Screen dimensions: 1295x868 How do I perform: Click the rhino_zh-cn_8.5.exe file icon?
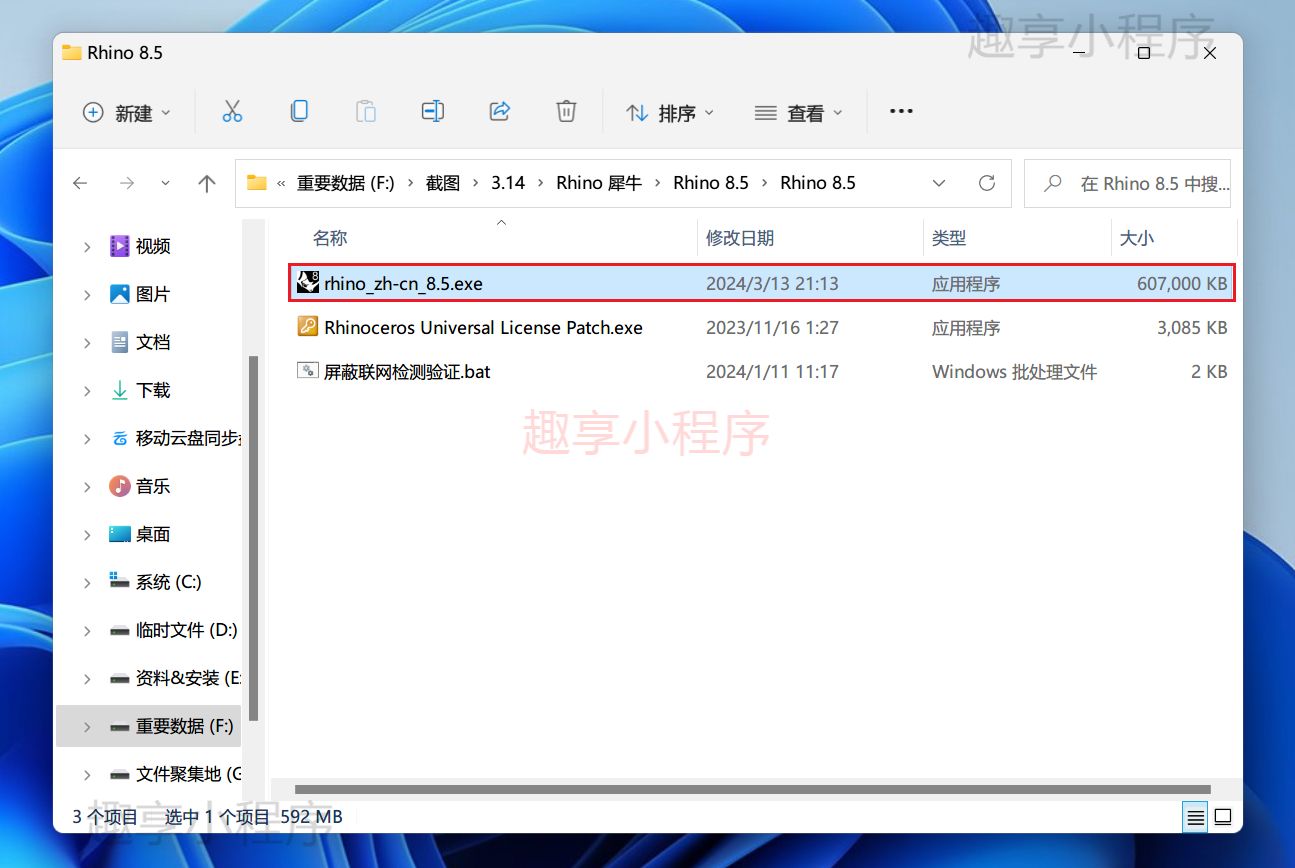308,283
